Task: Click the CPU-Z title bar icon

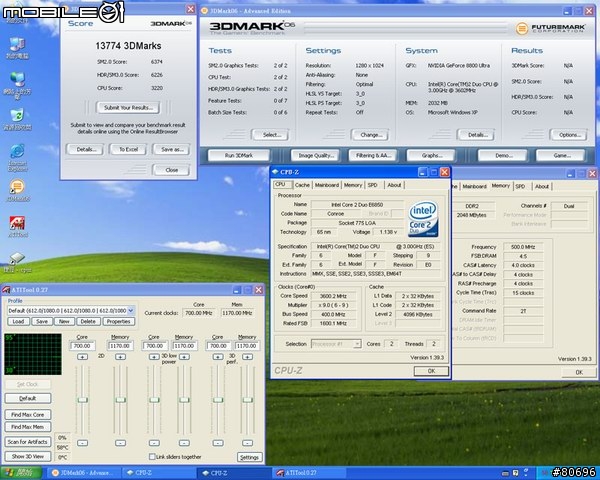Action: pyautogui.click(x=275, y=172)
